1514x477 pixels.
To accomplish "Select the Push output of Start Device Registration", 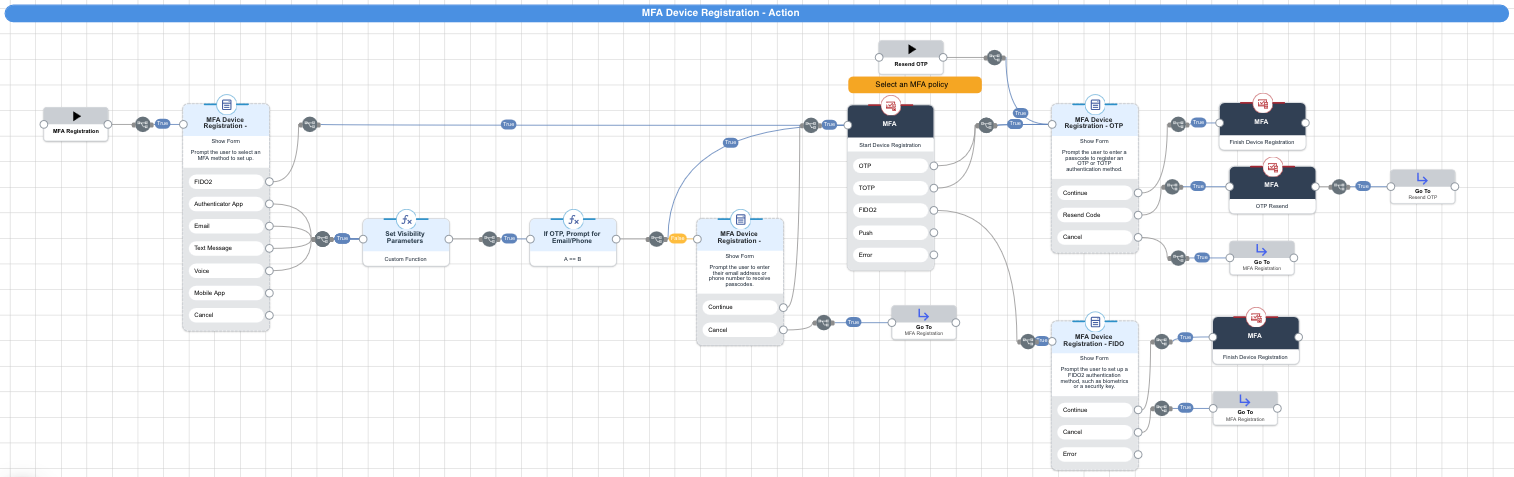I will 890,232.
